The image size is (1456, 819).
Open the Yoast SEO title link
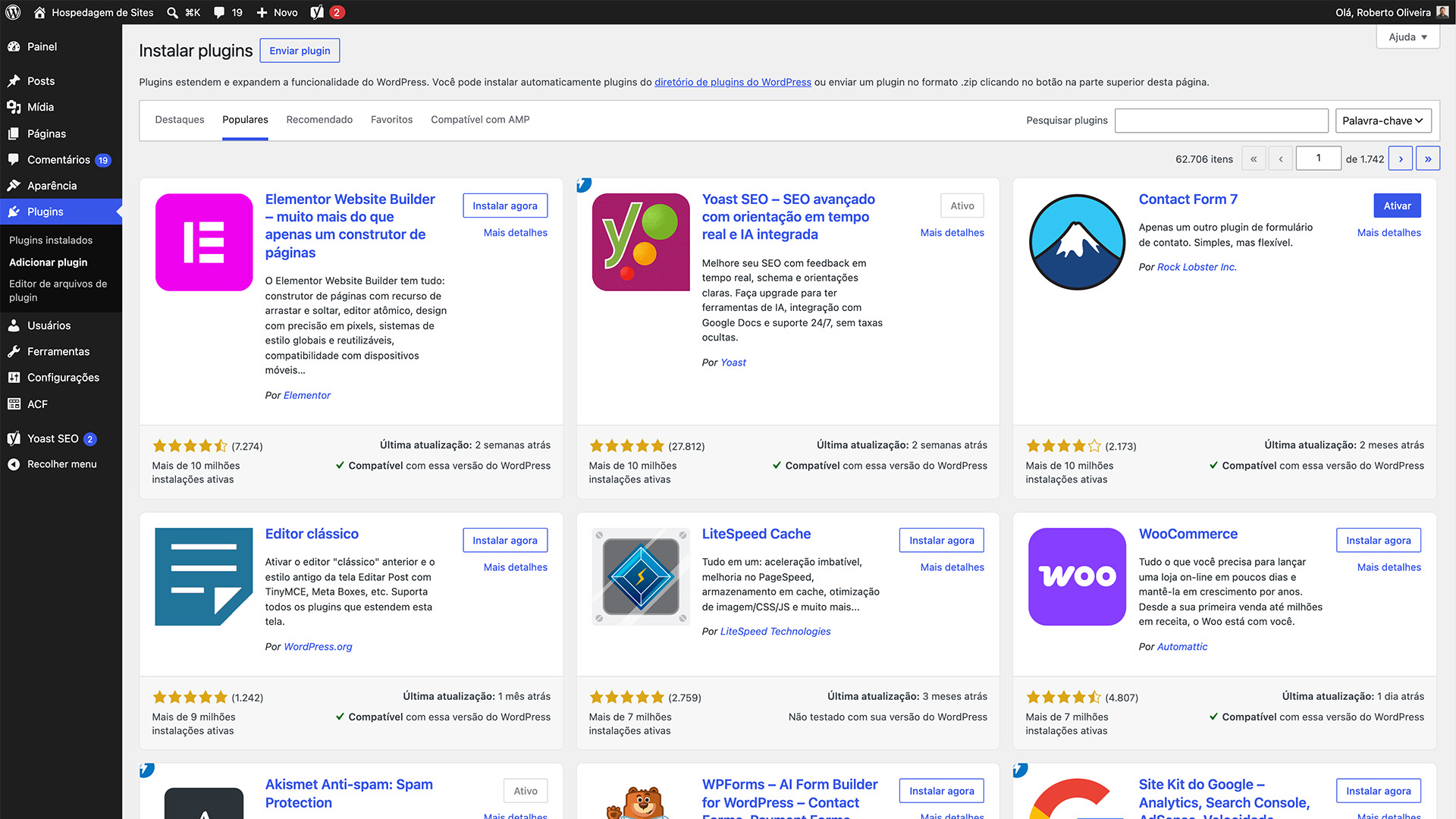point(788,217)
